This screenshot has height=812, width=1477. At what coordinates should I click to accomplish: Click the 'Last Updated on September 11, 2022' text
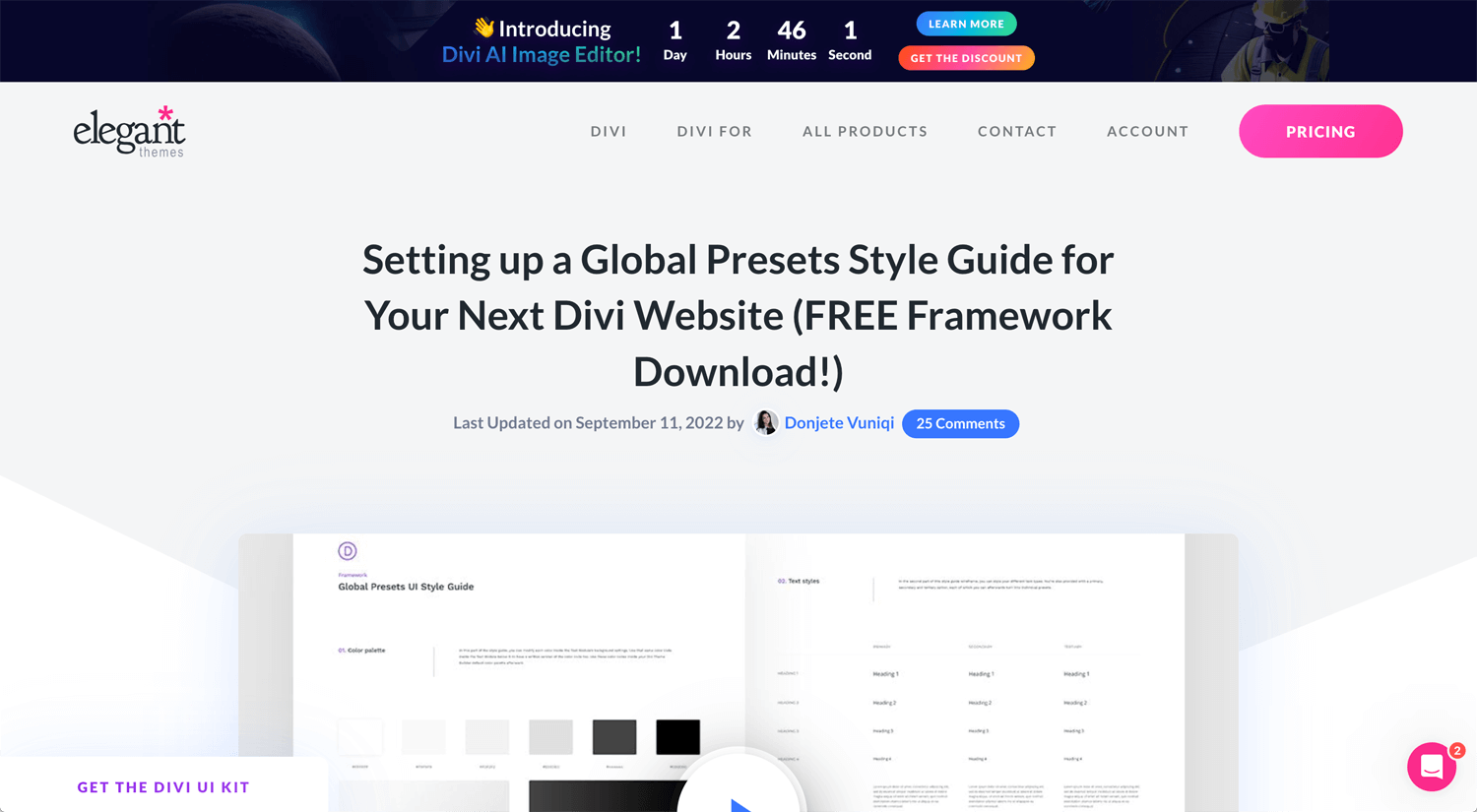[588, 423]
